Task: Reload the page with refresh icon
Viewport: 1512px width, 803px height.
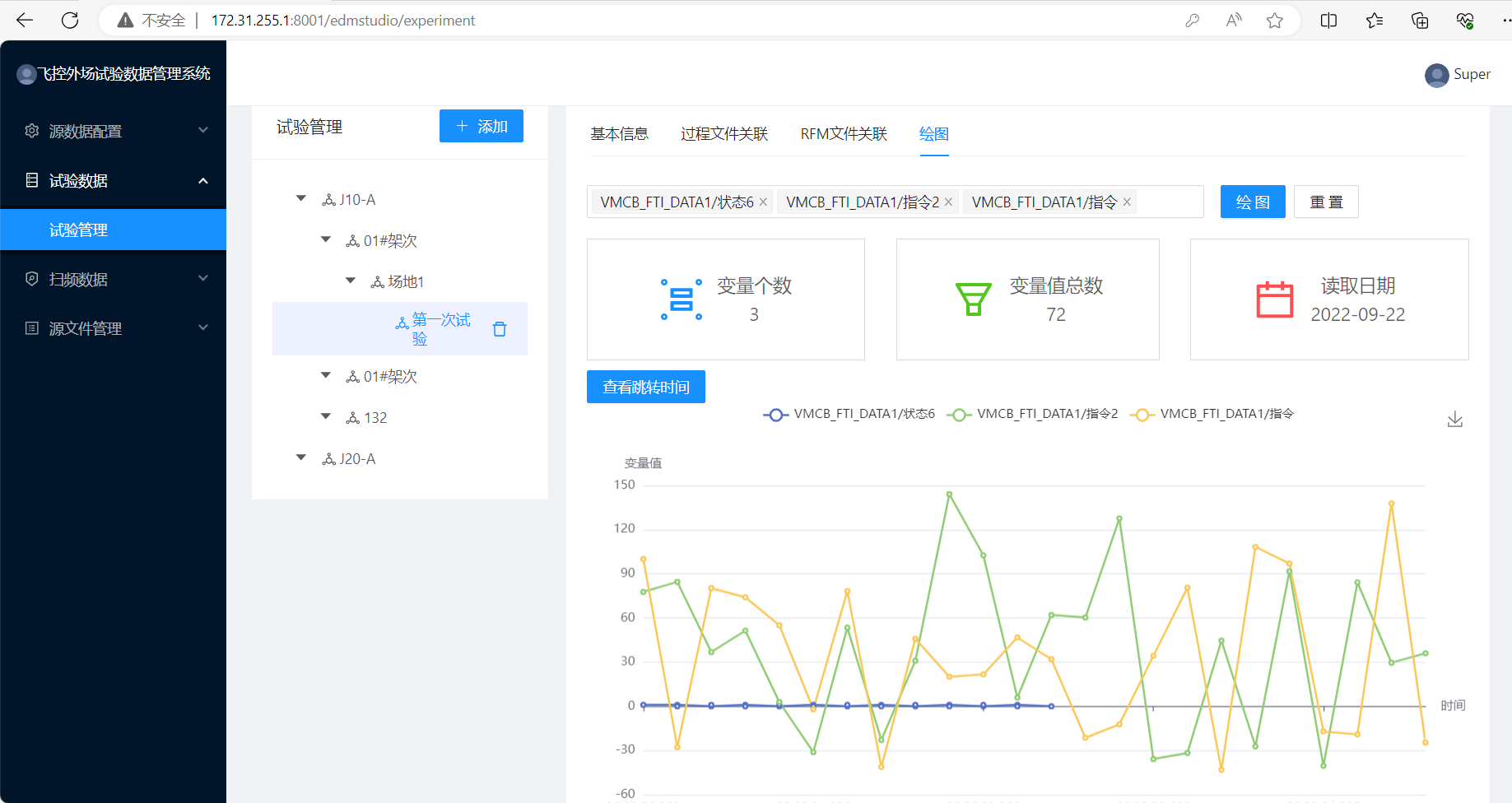Action: pyautogui.click(x=70, y=21)
